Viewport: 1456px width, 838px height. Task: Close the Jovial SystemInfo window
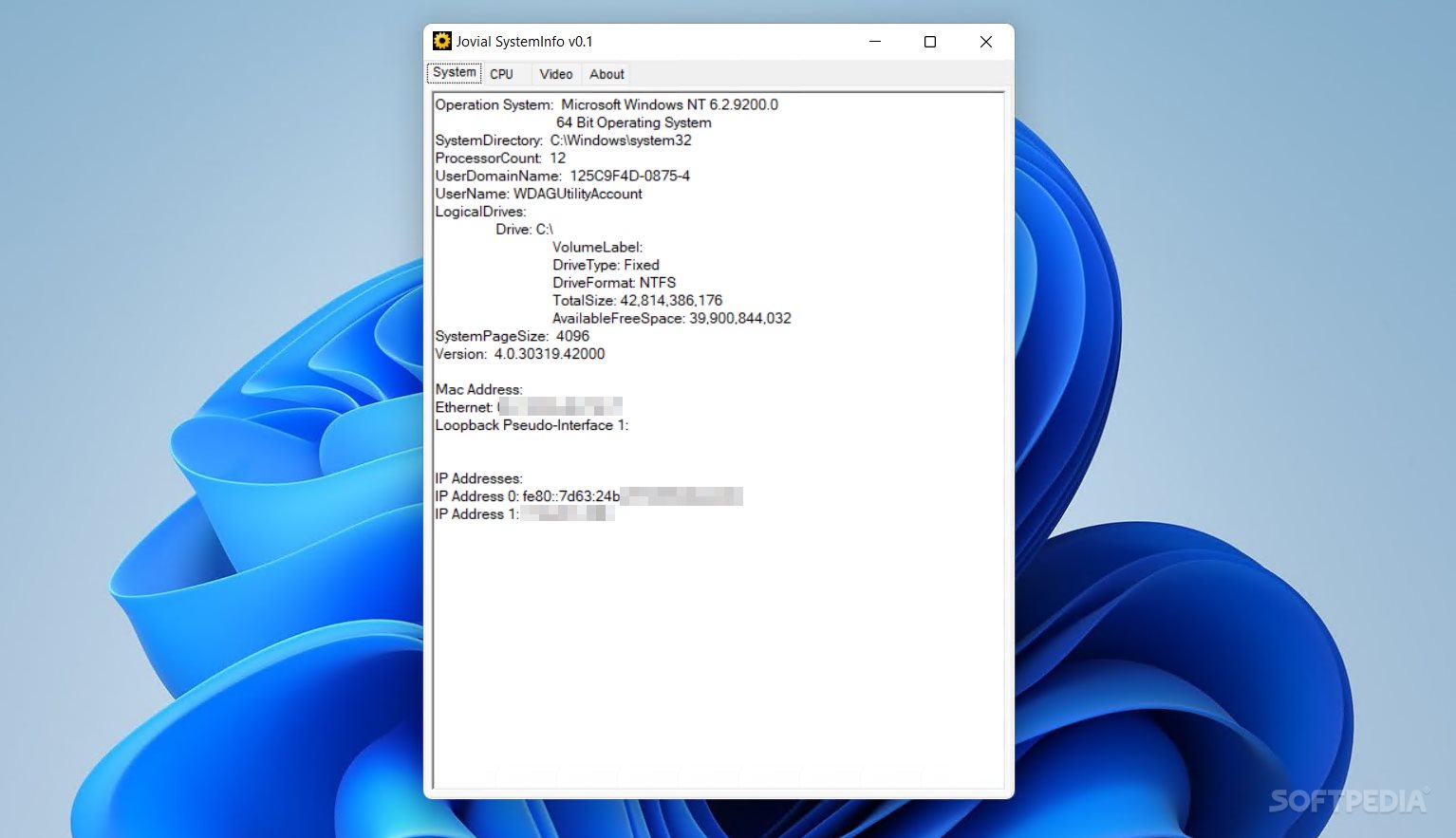[x=986, y=42]
